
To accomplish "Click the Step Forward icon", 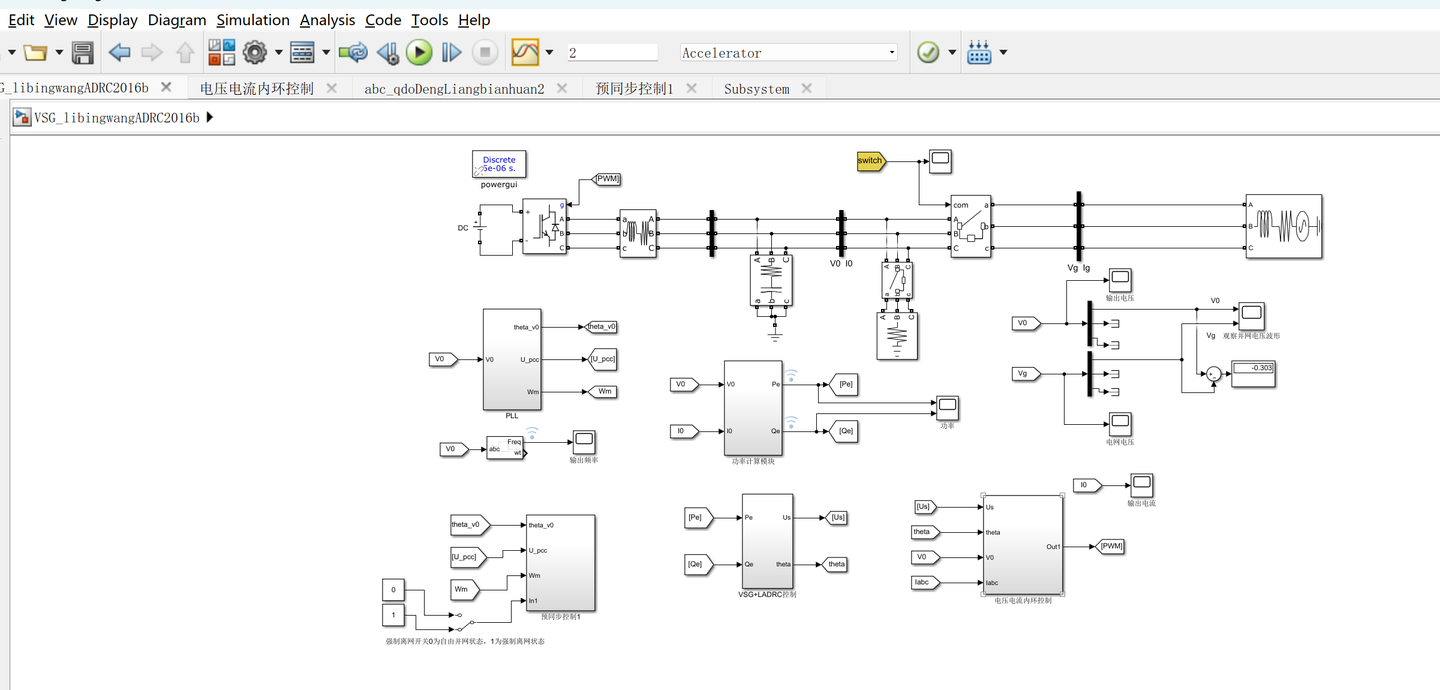I will point(452,52).
